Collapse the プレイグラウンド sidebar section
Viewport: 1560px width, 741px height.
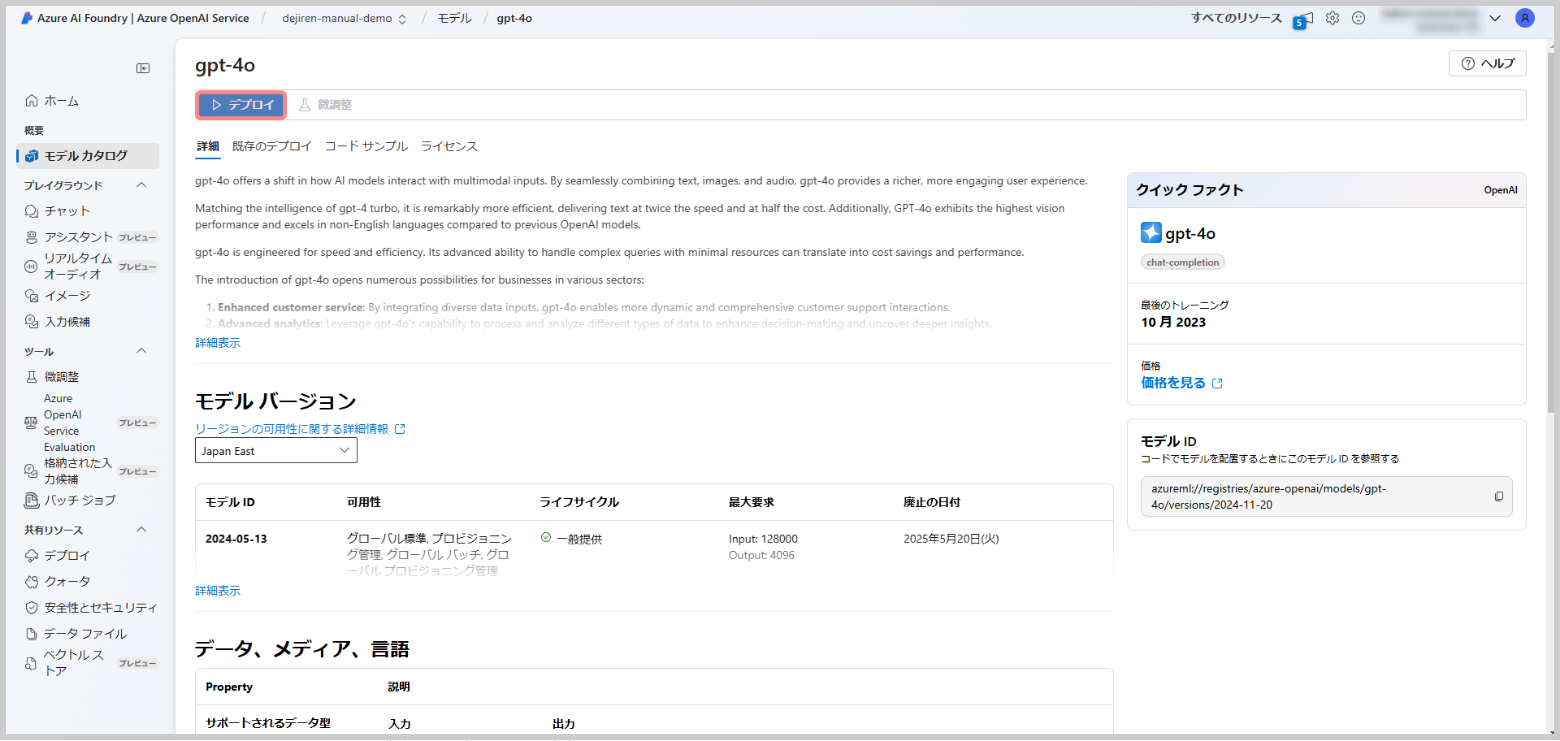(x=141, y=185)
